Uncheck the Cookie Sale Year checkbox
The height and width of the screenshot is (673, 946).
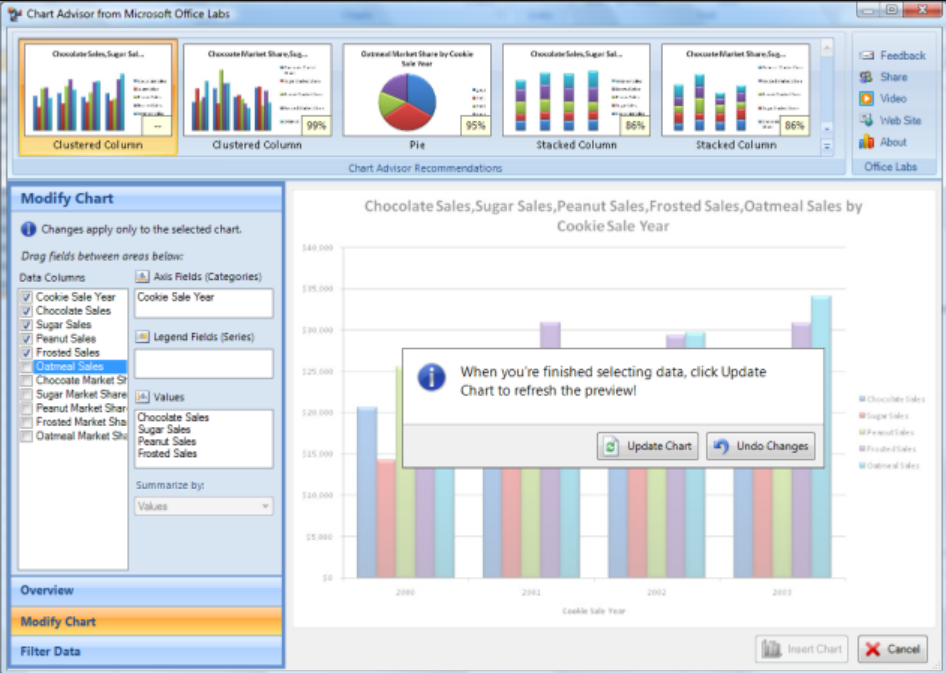(x=27, y=297)
